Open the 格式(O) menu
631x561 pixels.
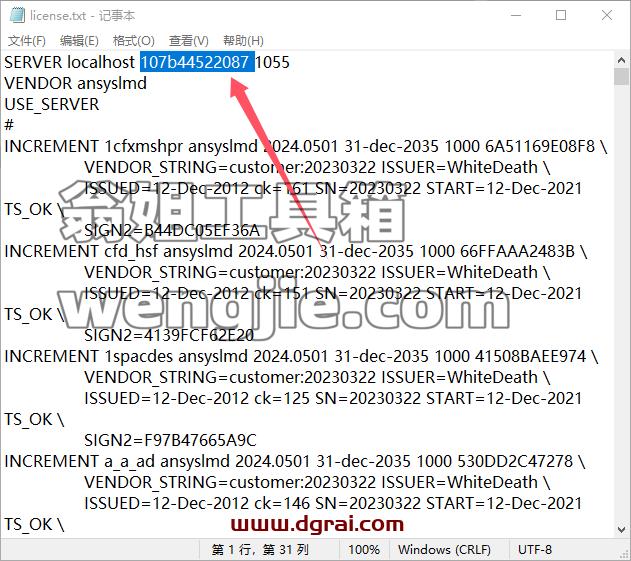tap(134, 41)
